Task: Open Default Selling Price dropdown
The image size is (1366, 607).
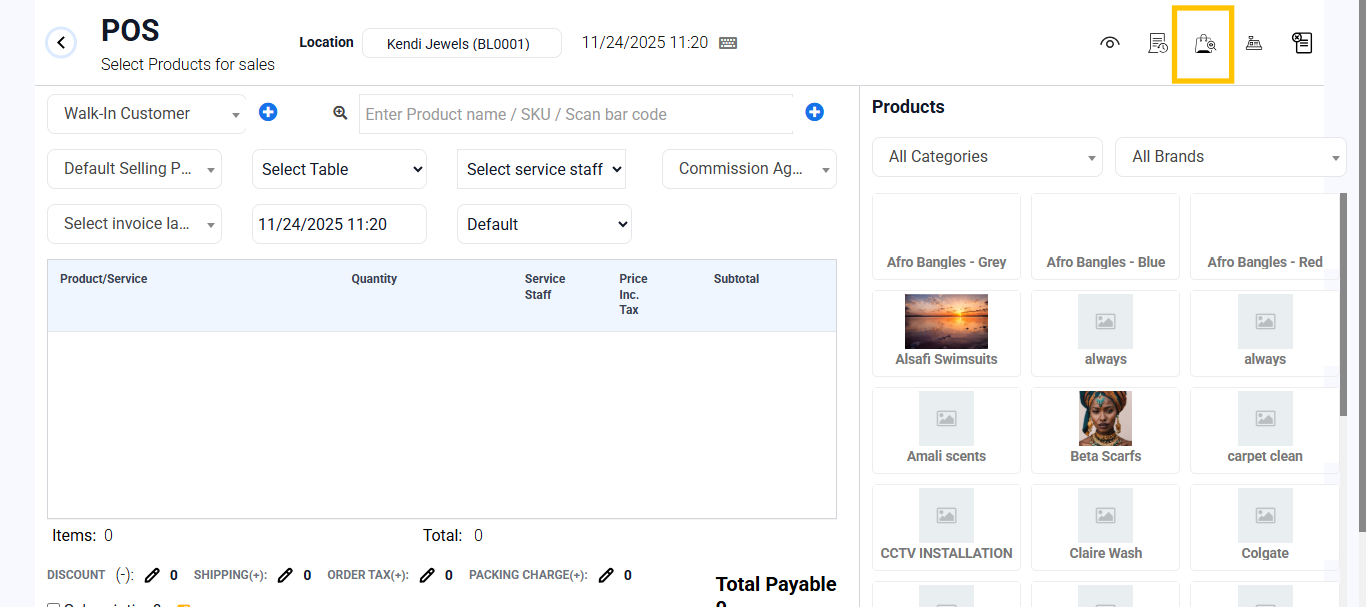Action: (x=134, y=169)
